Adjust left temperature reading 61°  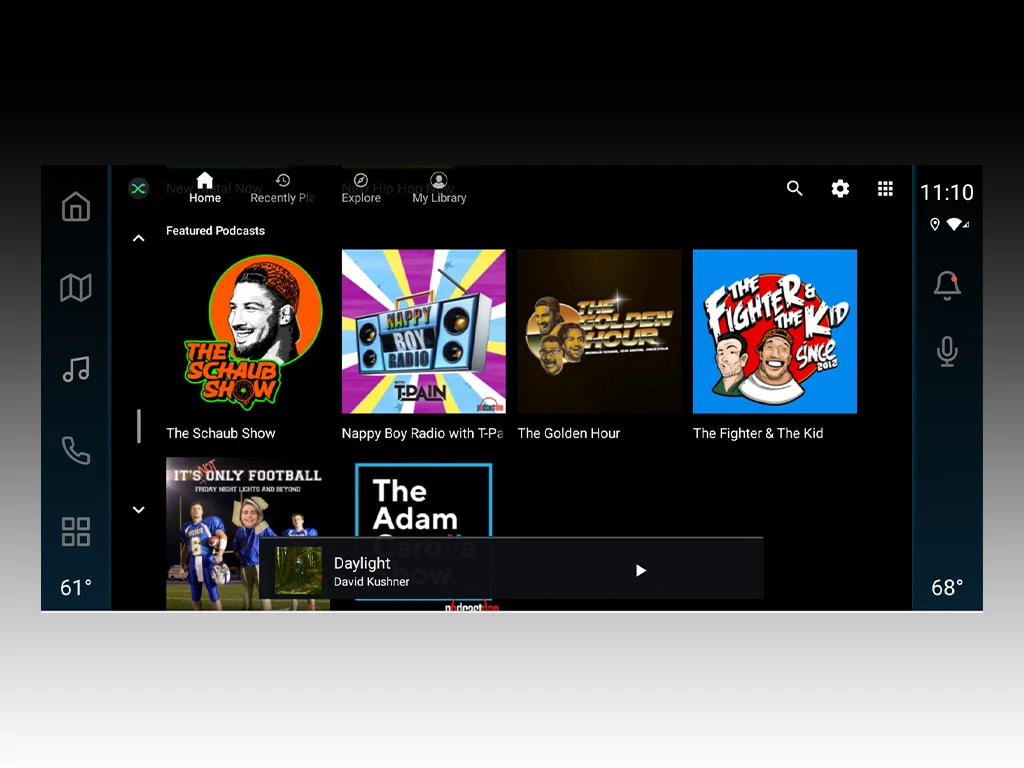click(76, 588)
